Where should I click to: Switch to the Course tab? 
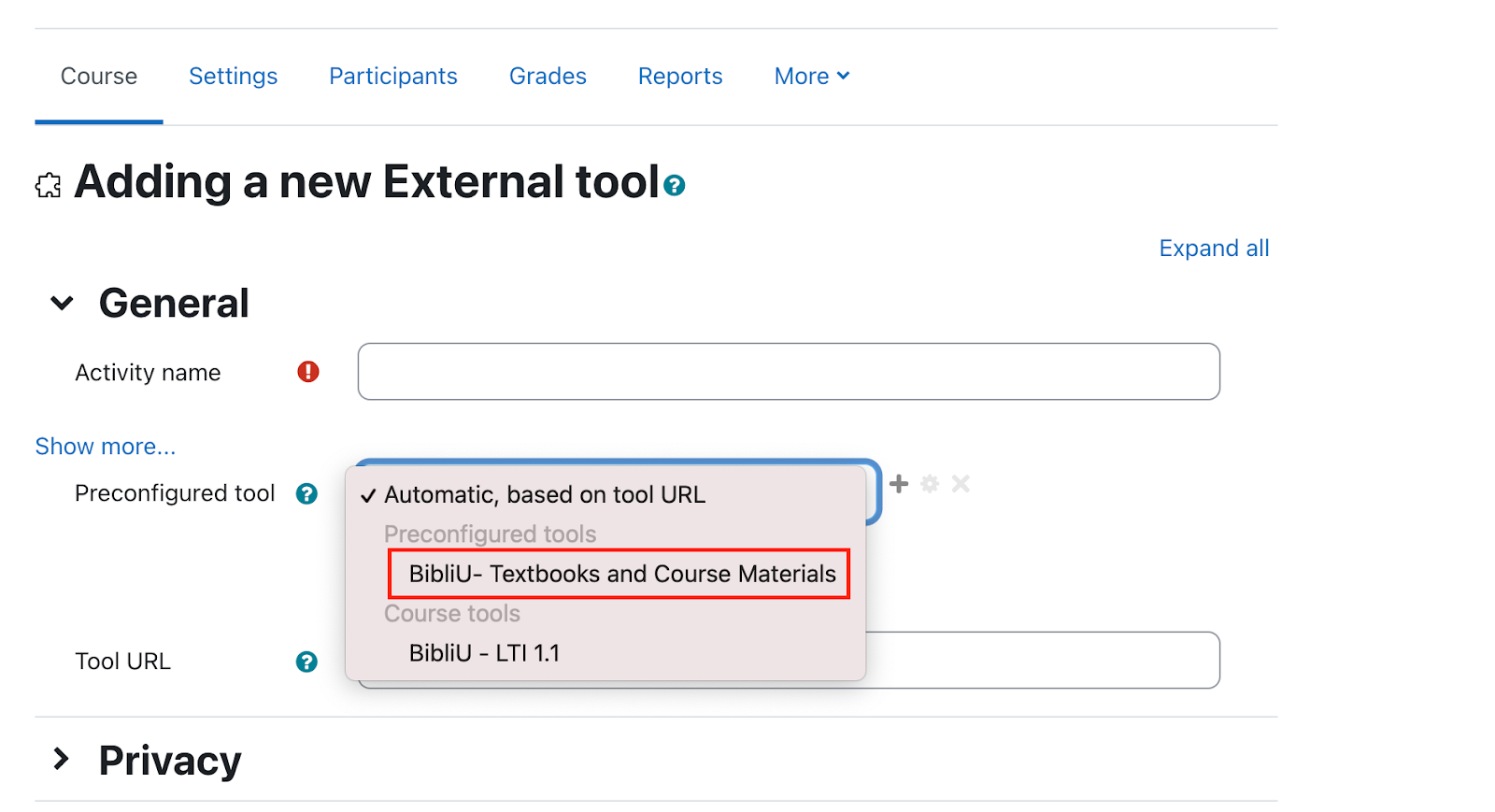(99, 76)
